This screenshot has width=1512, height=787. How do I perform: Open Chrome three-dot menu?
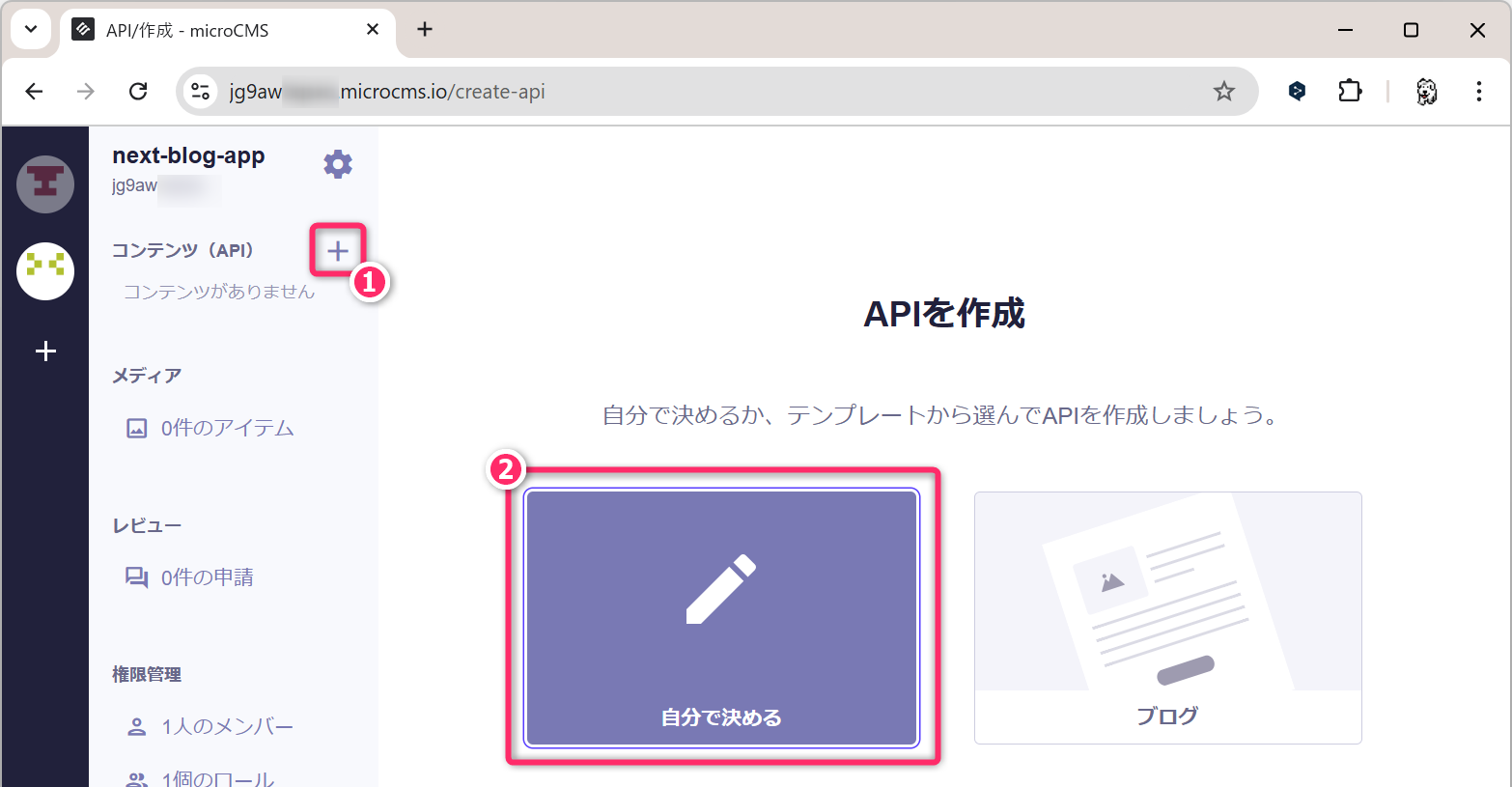pyautogui.click(x=1478, y=92)
